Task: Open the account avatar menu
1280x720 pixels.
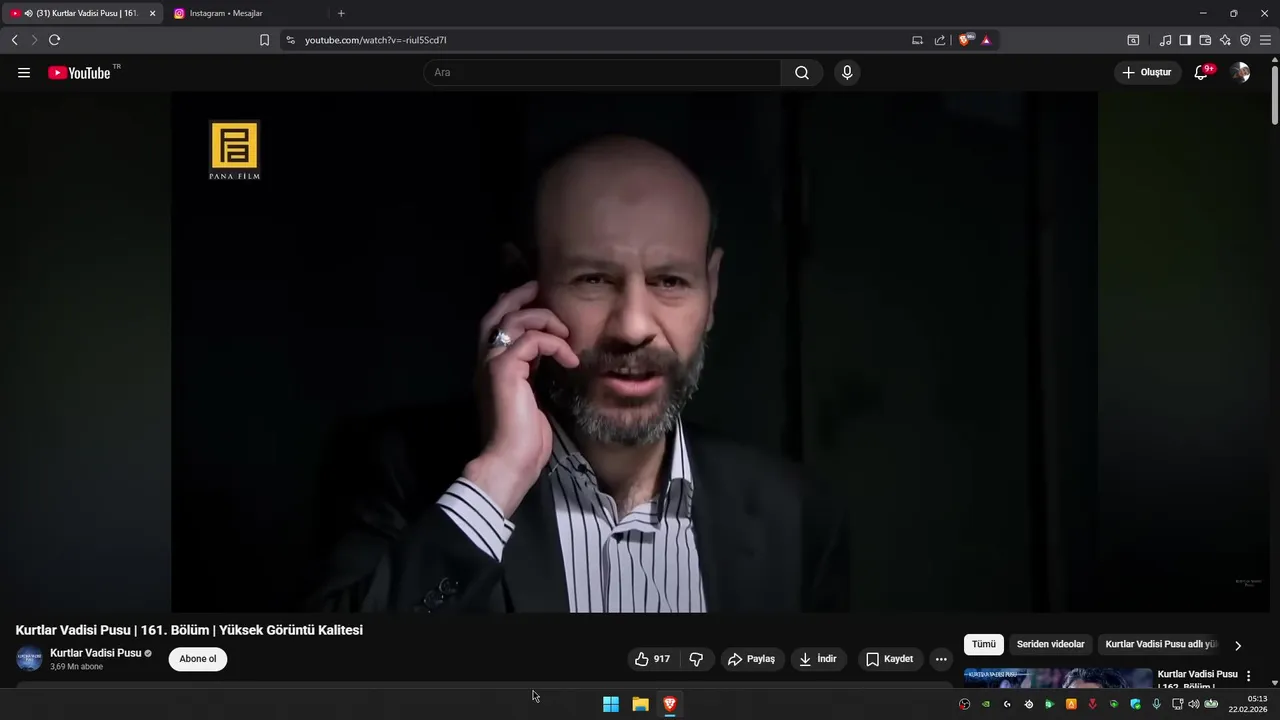Action: coord(1240,73)
